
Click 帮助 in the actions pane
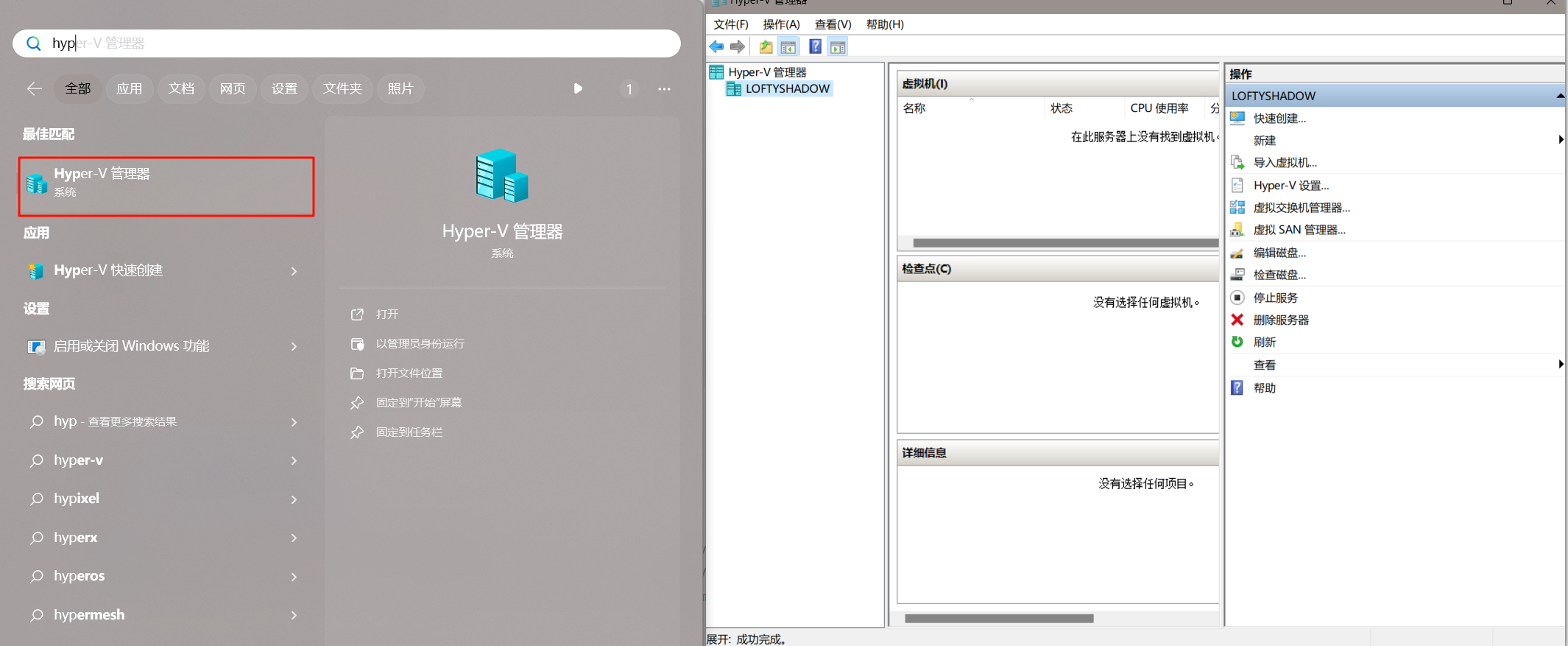point(1265,388)
